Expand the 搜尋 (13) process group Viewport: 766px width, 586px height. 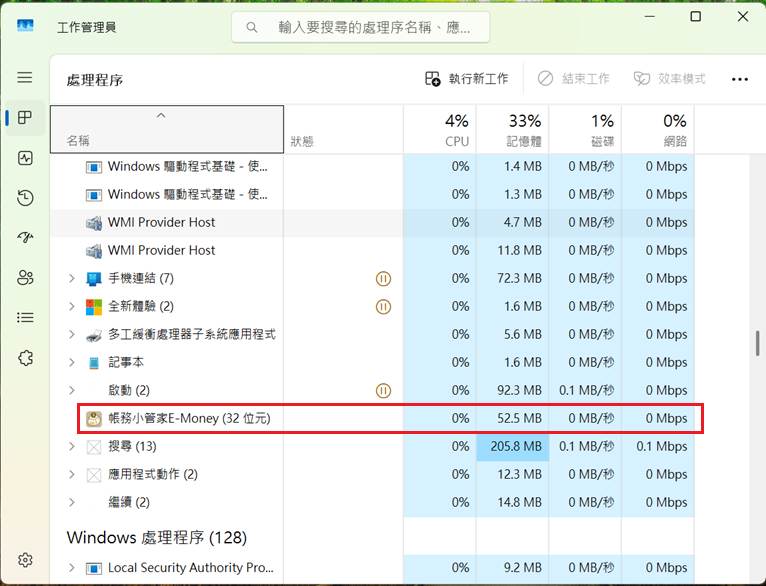coord(72,446)
